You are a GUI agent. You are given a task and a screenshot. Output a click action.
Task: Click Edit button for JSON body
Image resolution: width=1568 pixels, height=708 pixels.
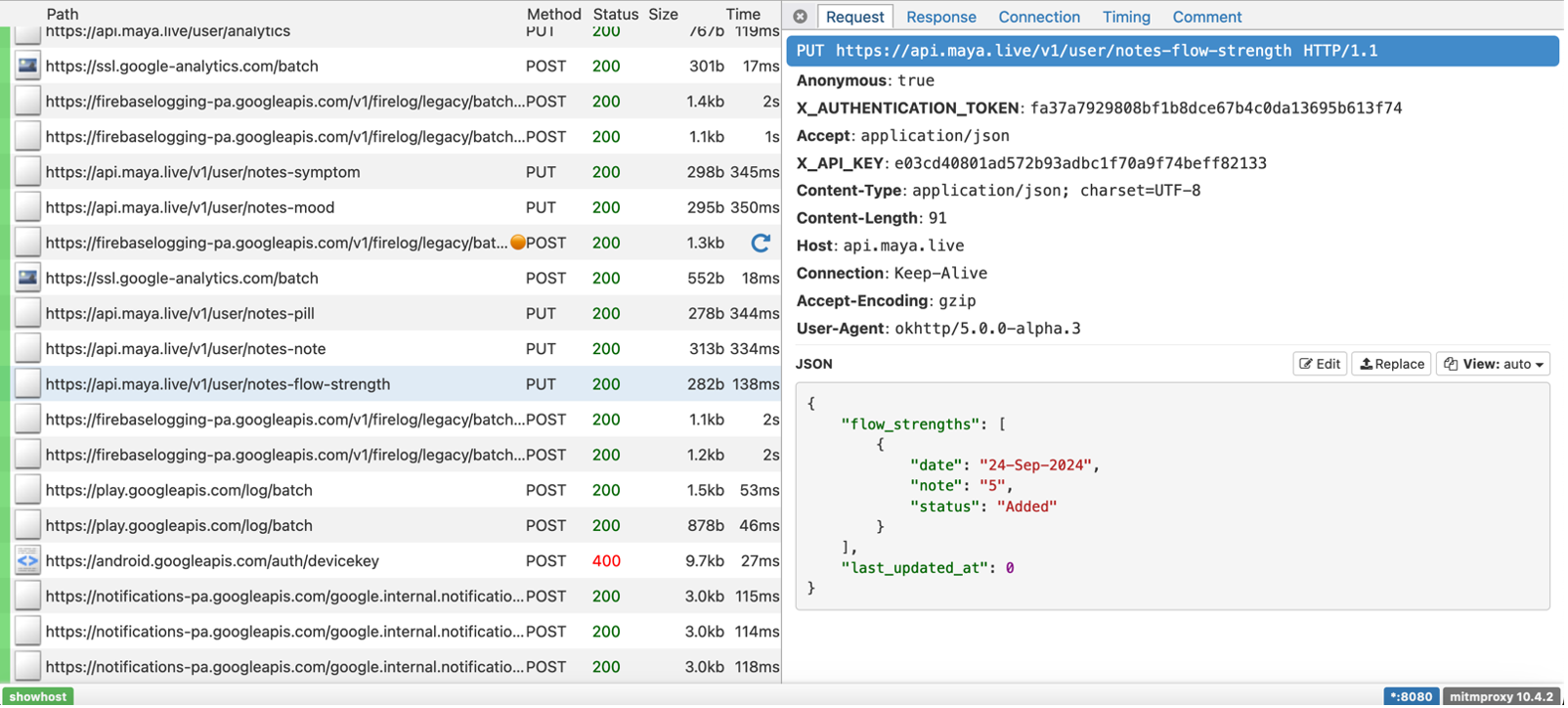click(1319, 364)
